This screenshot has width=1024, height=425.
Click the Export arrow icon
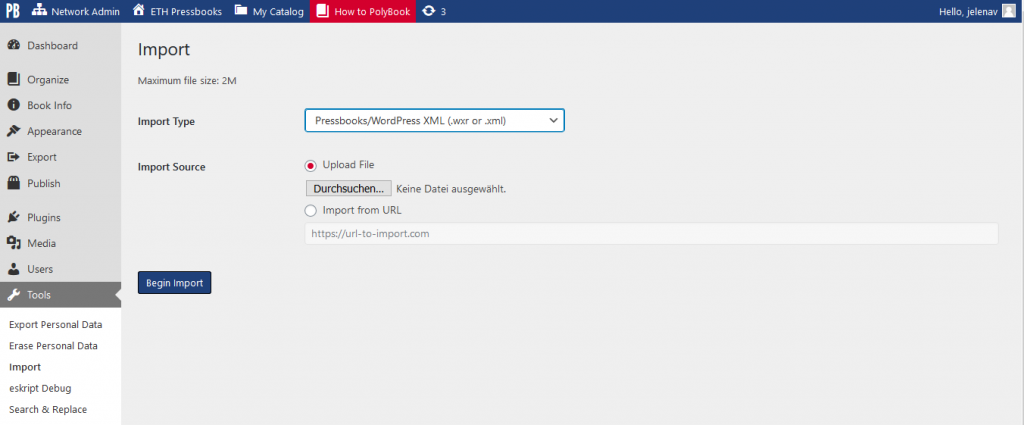13,157
